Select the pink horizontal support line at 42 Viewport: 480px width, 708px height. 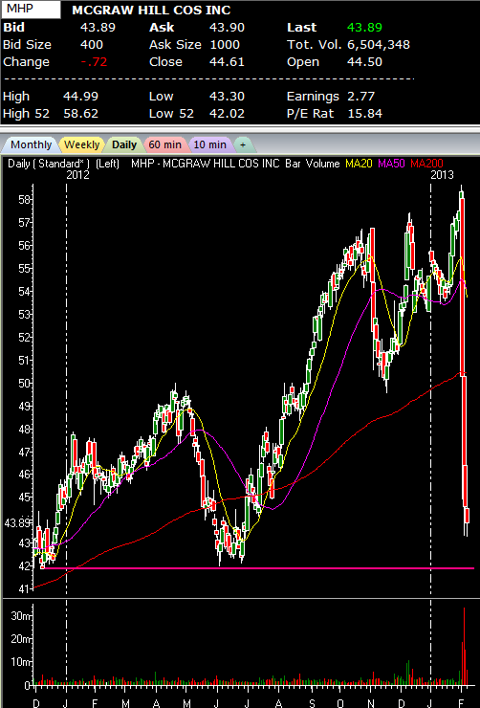pyautogui.click(x=257, y=568)
